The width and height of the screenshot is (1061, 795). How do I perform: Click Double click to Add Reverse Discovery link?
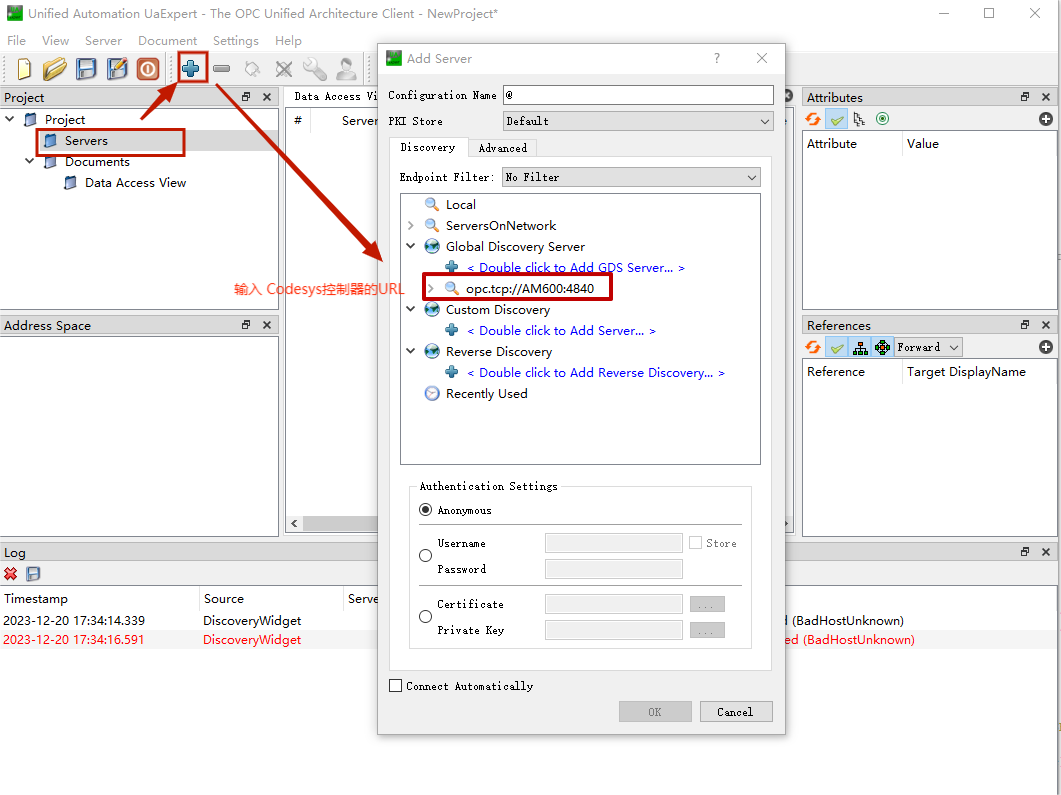pos(595,372)
